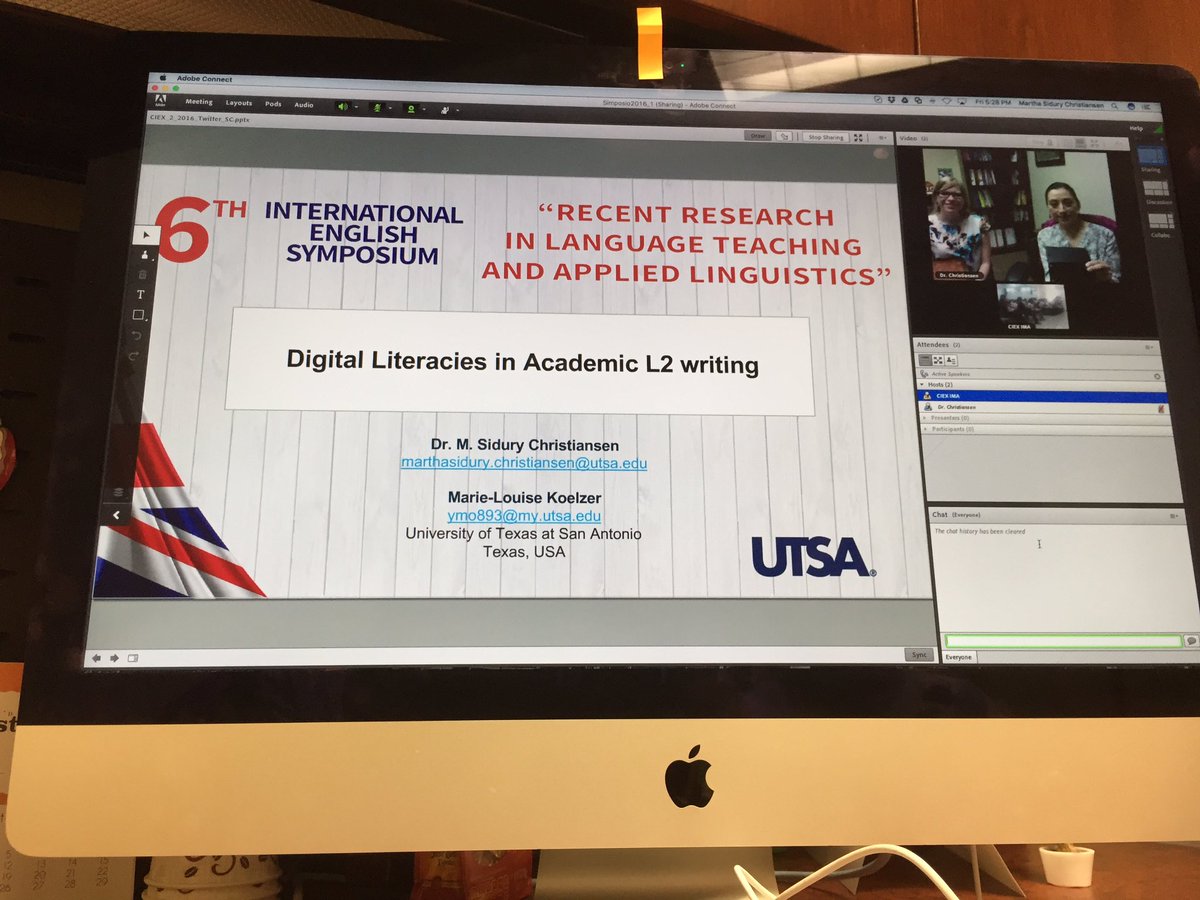Select the arrow selection tool
1200x900 pixels.
145,235
